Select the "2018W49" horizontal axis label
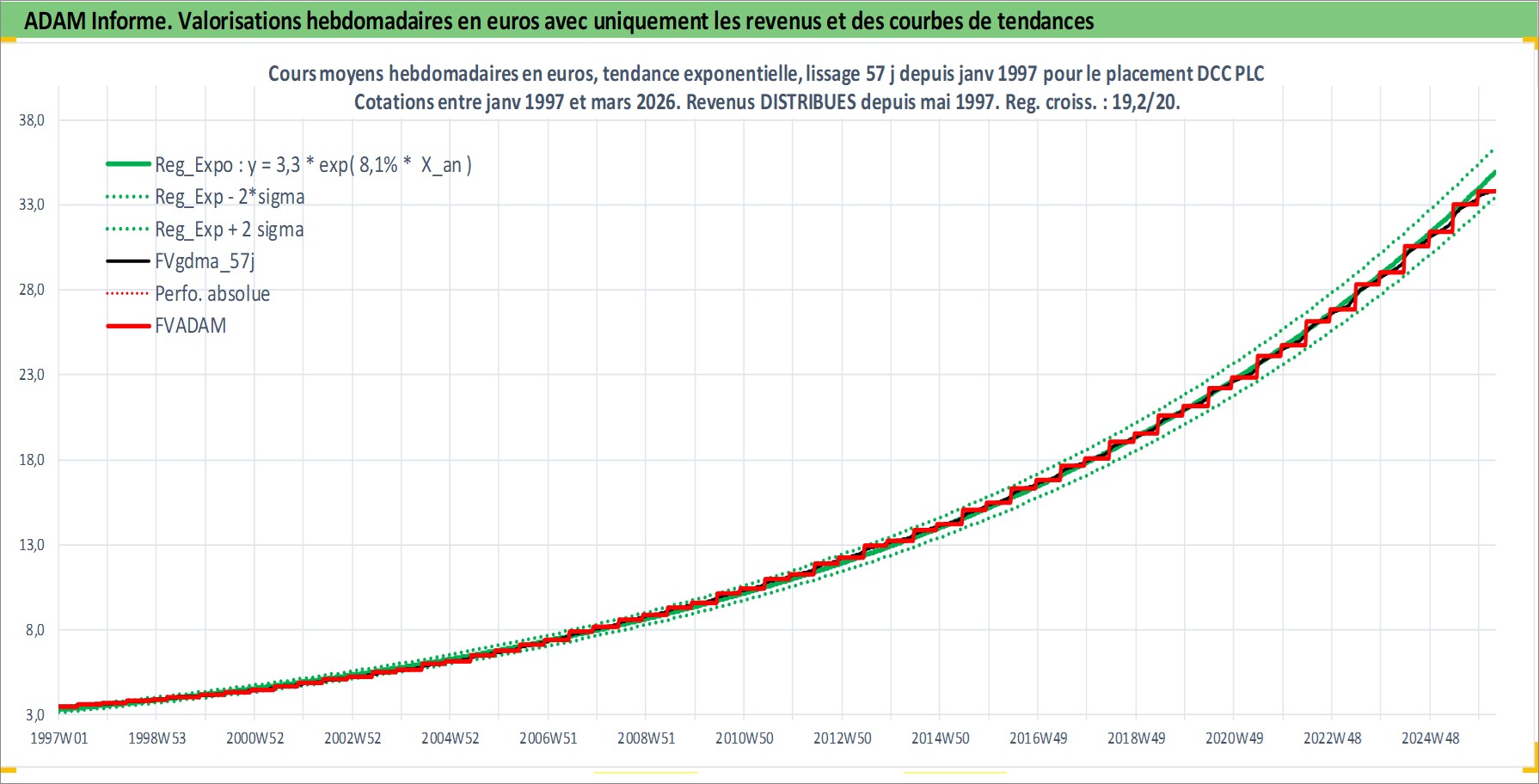The width and height of the screenshot is (1539, 784). [1137, 738]
